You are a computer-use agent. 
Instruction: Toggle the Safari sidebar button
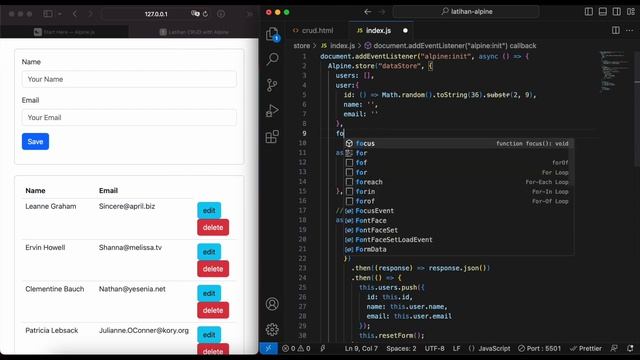[48, 14]
